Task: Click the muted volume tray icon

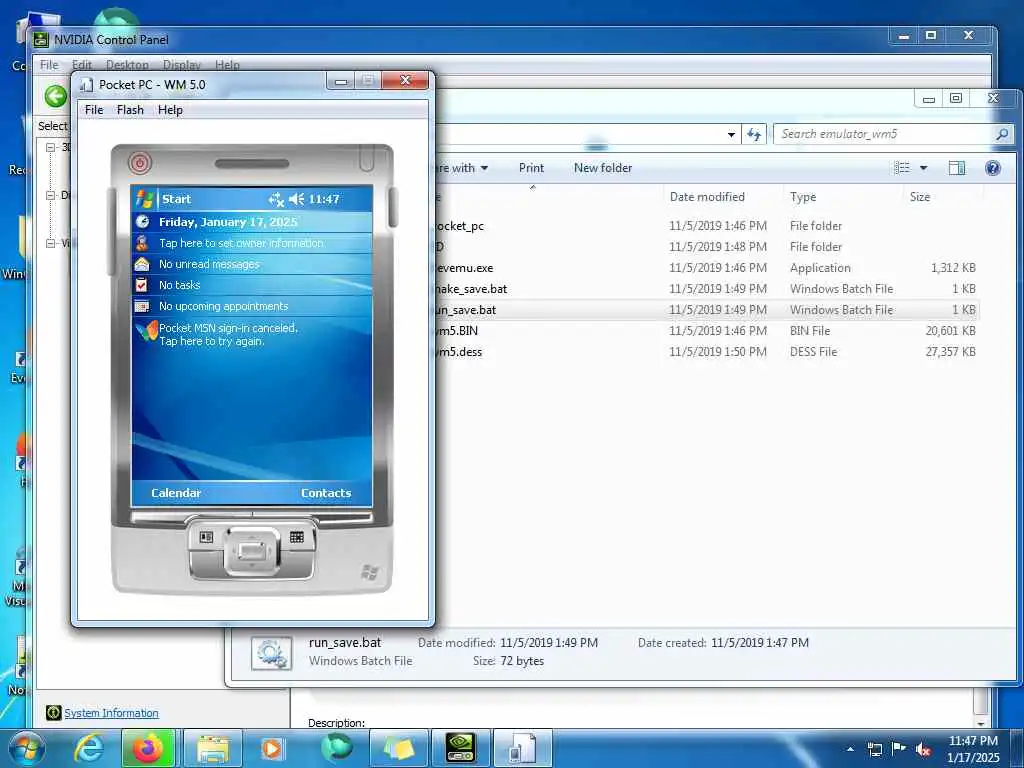Action: 923,750
